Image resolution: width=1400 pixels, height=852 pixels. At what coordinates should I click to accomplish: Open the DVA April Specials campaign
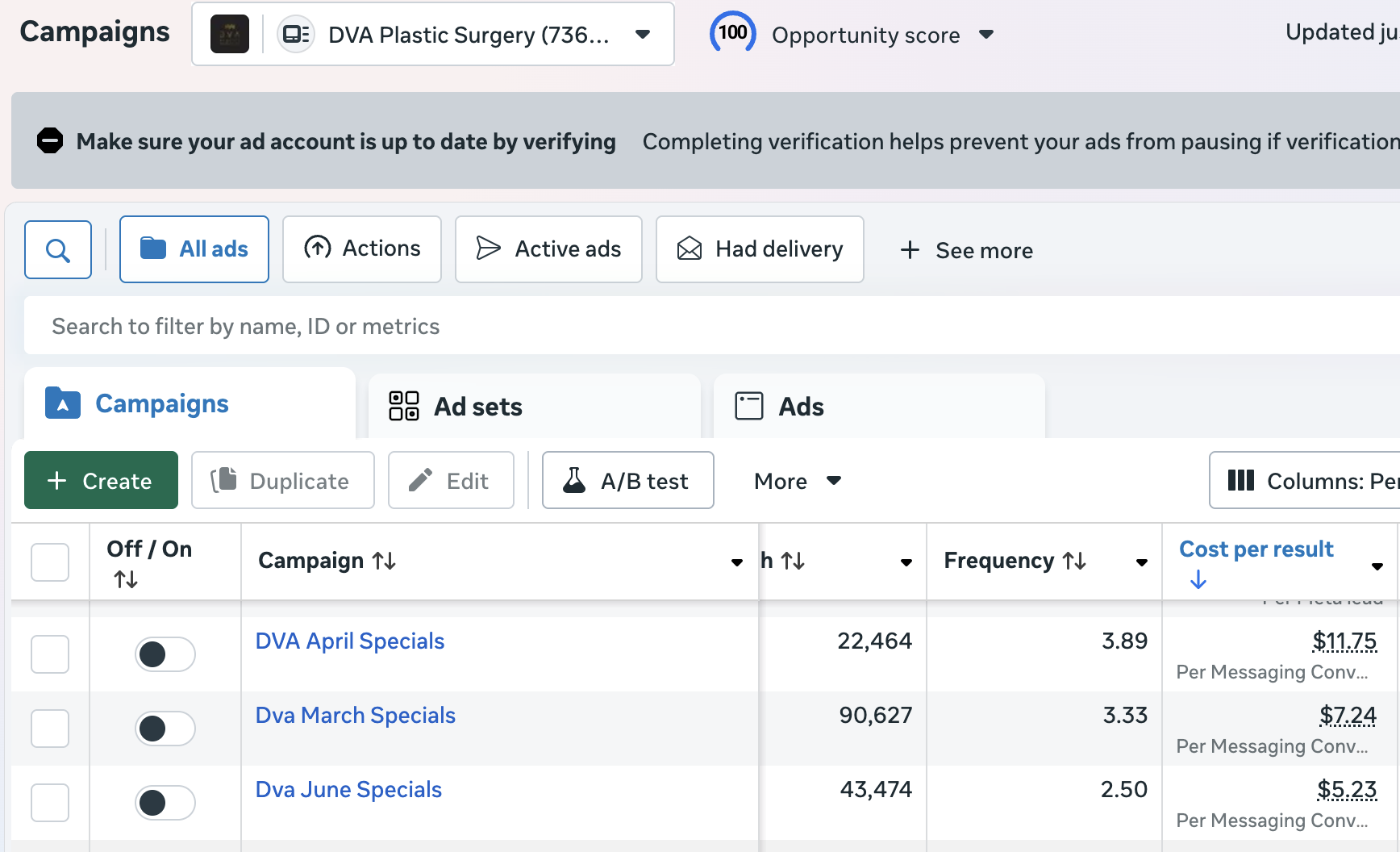tap(350, 641)
